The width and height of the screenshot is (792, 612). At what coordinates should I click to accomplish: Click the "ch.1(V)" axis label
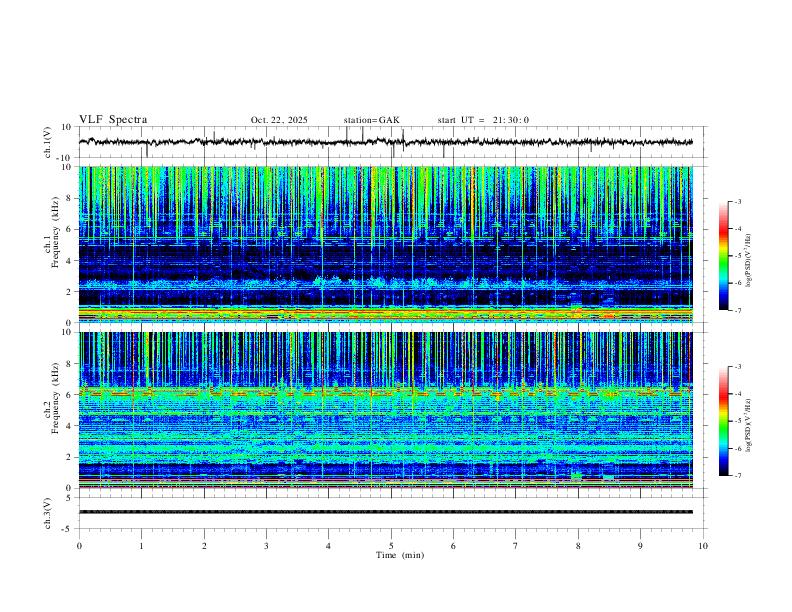[47, 142]
